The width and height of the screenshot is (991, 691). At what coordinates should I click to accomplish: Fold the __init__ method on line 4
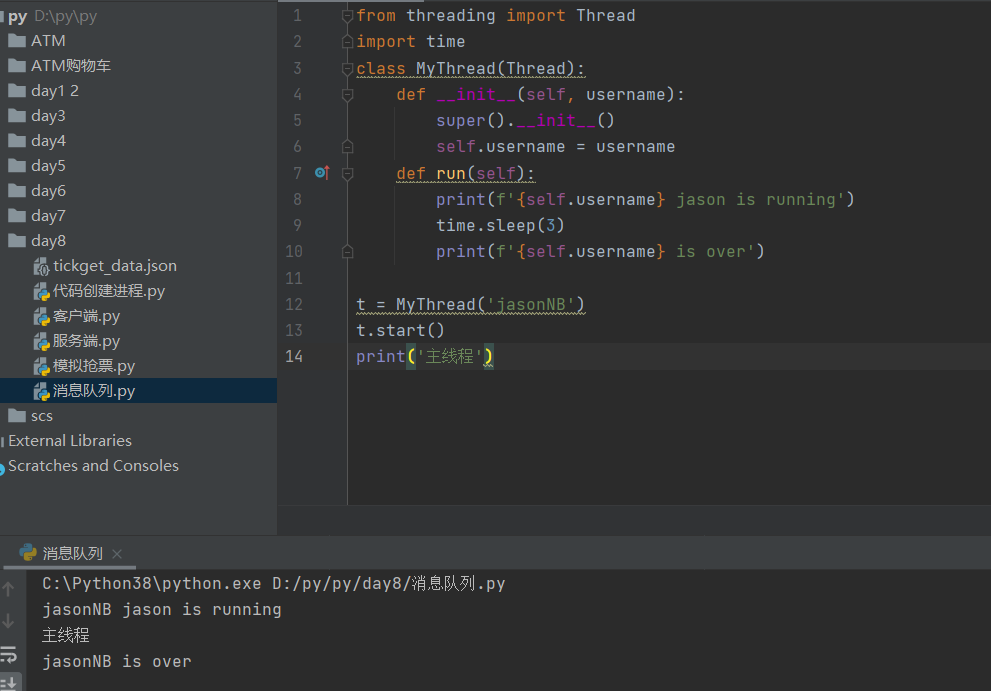pos(347,95)
